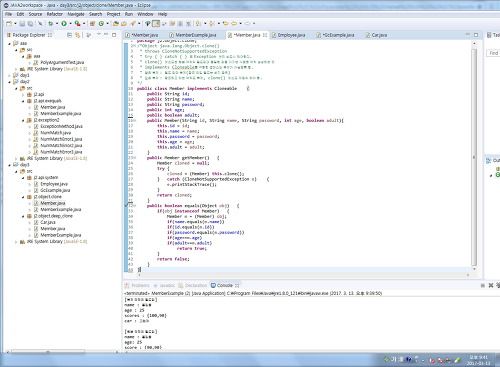
Task: Open the dropdown arrow beside New icon
Action: point(15,24)
